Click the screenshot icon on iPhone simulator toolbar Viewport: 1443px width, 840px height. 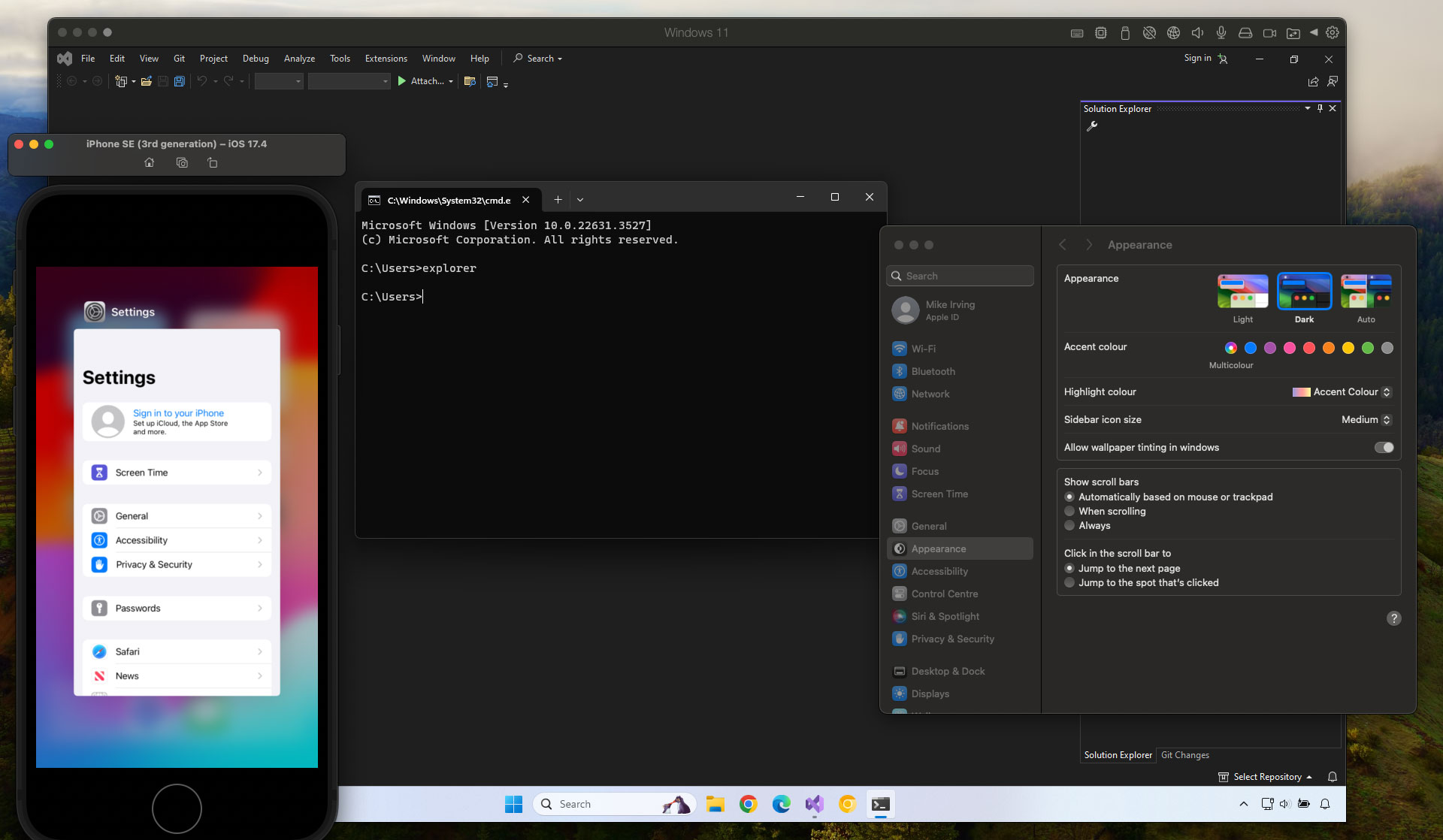(181, 162)
